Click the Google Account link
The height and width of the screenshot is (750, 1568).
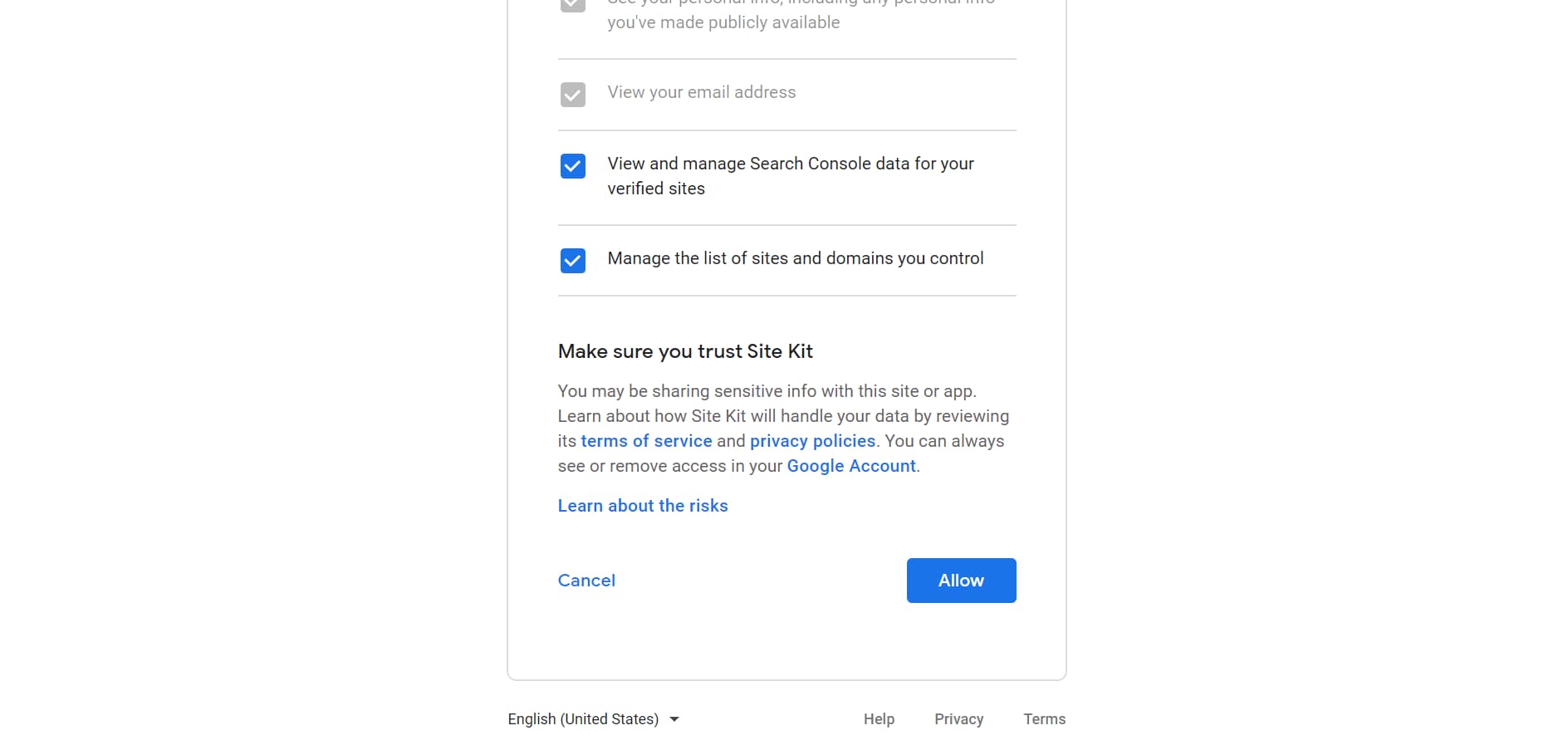click(x=850, y=465)
